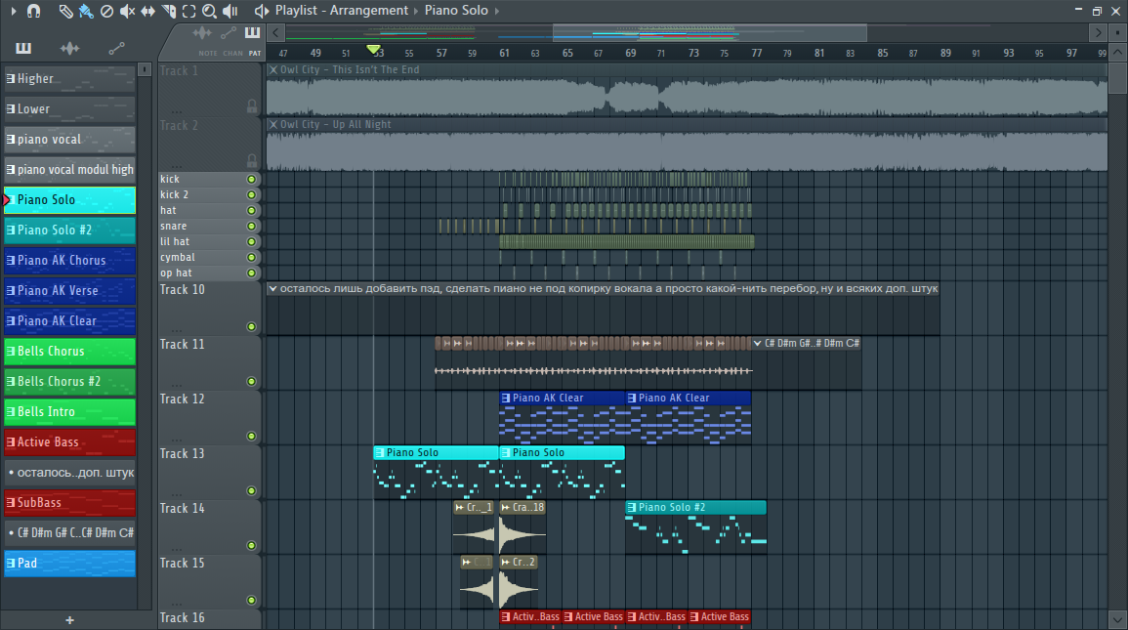Select the Mute tool
The height and width of the screenshot is (630, 1128).
[x=127, y=11]
